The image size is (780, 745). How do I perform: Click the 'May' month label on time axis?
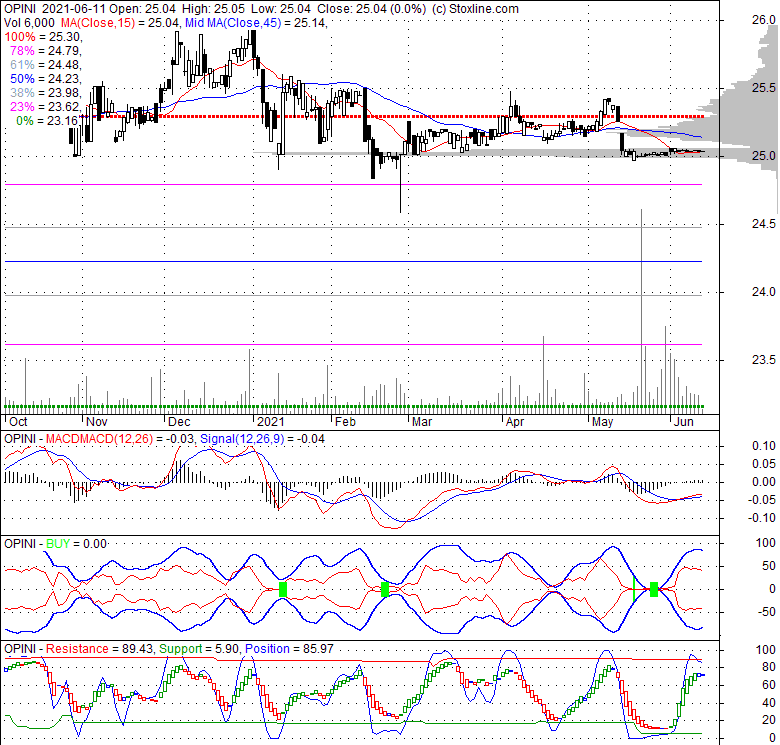coord(602,422)
